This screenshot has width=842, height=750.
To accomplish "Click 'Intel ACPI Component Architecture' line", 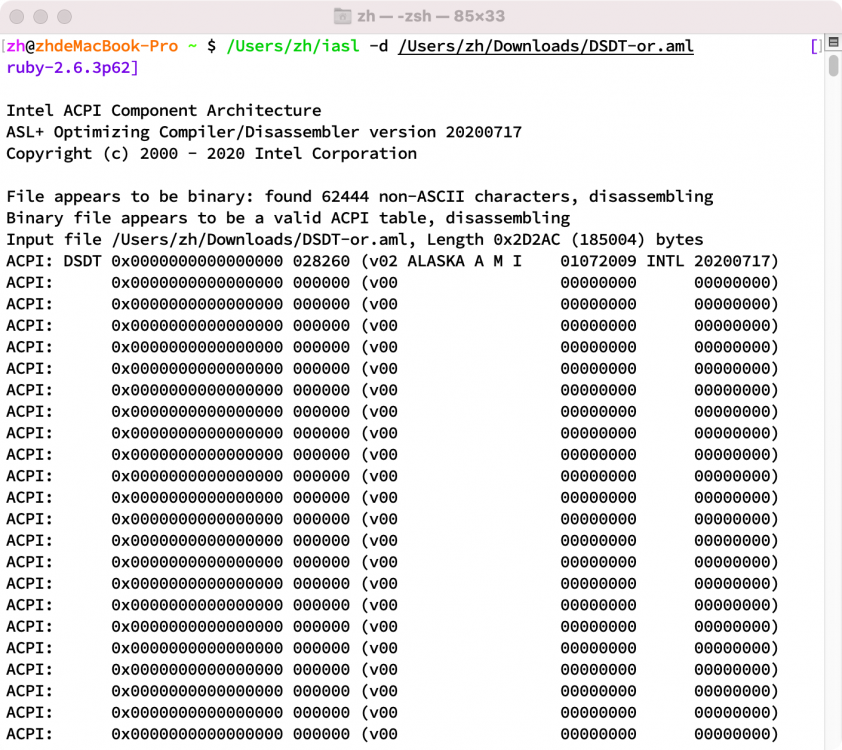I will point(164,111).
